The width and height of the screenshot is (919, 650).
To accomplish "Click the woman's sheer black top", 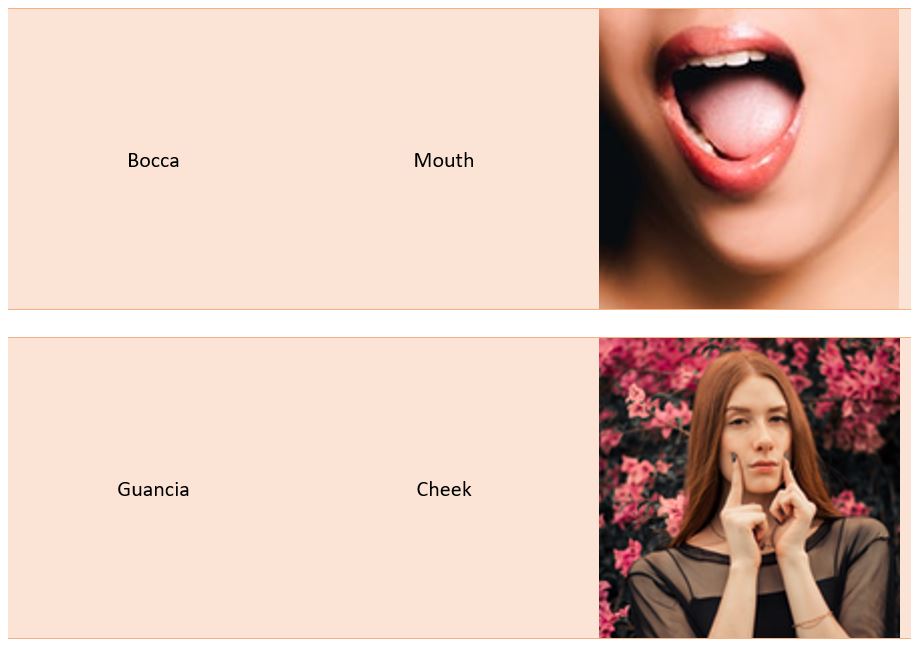I will click(x=756, y=592).
